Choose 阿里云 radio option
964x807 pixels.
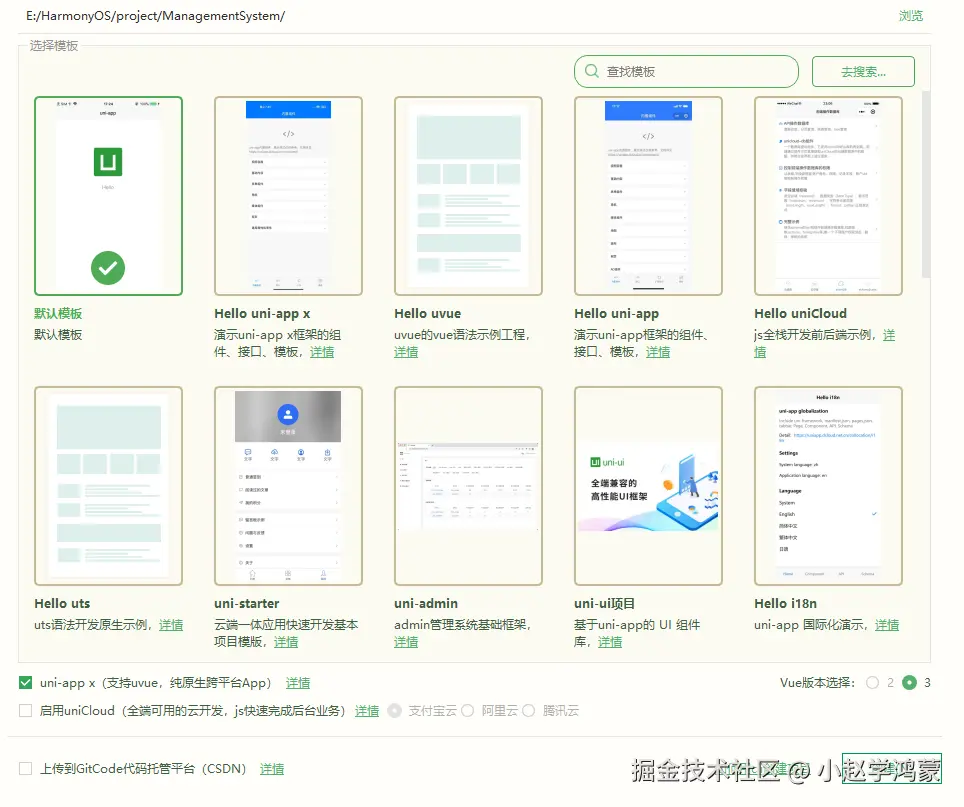click(467, 711)
